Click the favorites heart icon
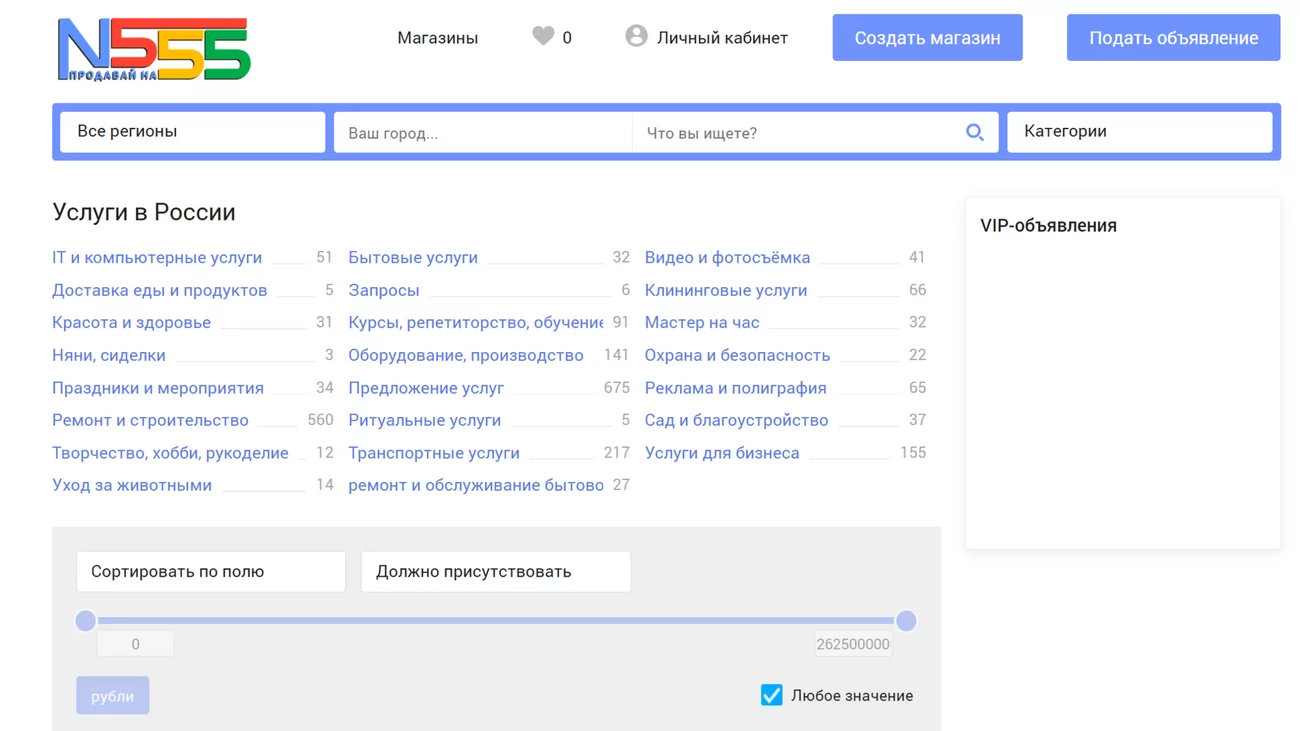 [542, 37]
